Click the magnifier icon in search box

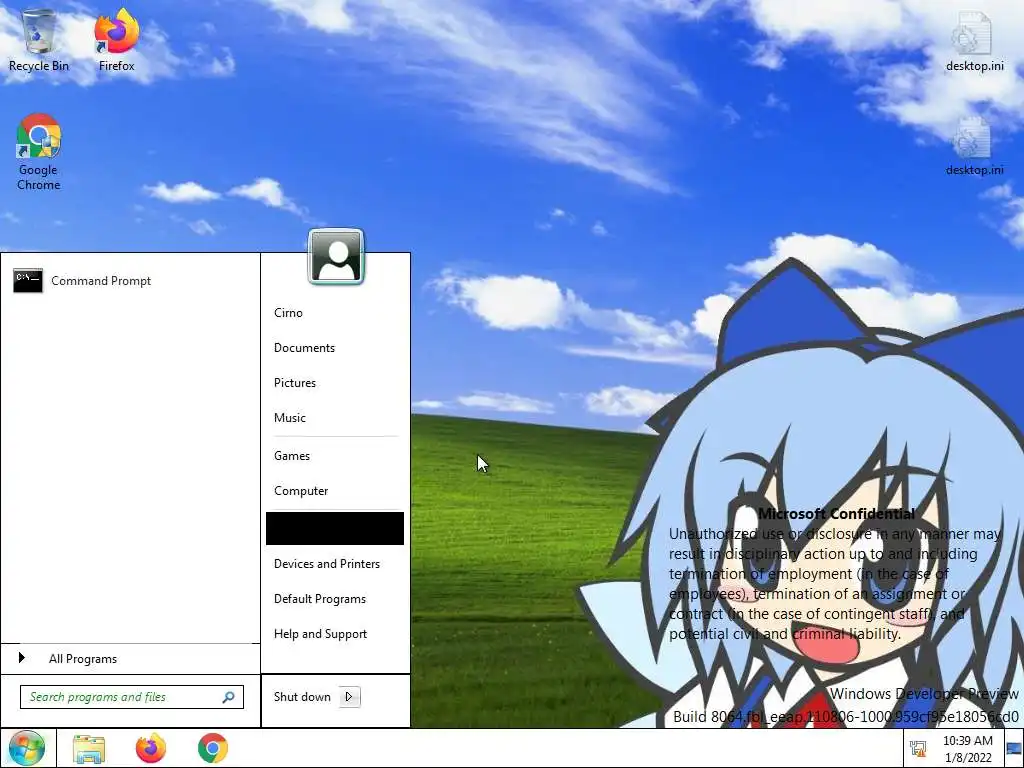tap(229, 697)
